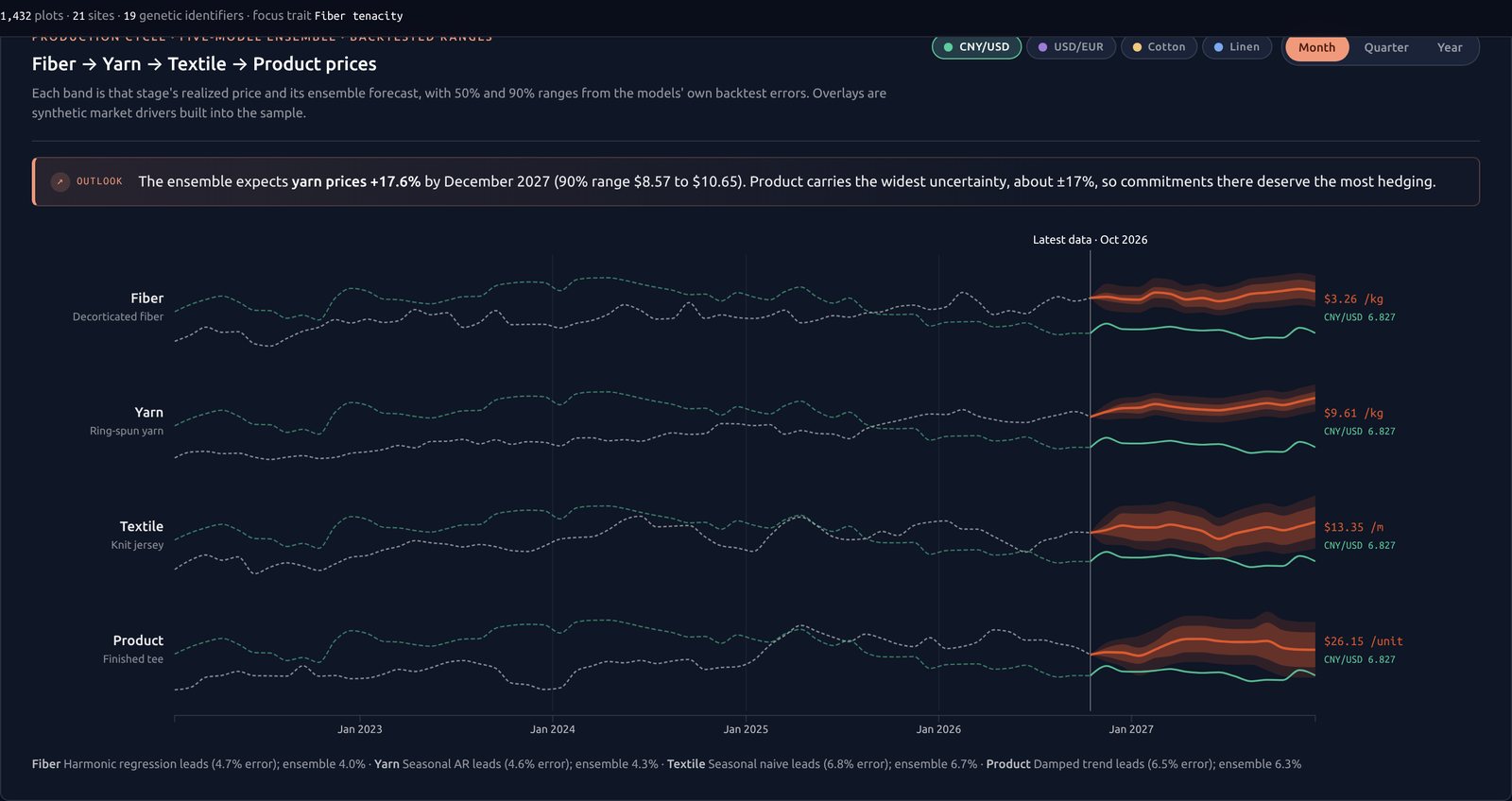Image resolution: width=1512 pixels, height=801 pixels.
Task: Click the Product row label
Action: tap(138, 641)
